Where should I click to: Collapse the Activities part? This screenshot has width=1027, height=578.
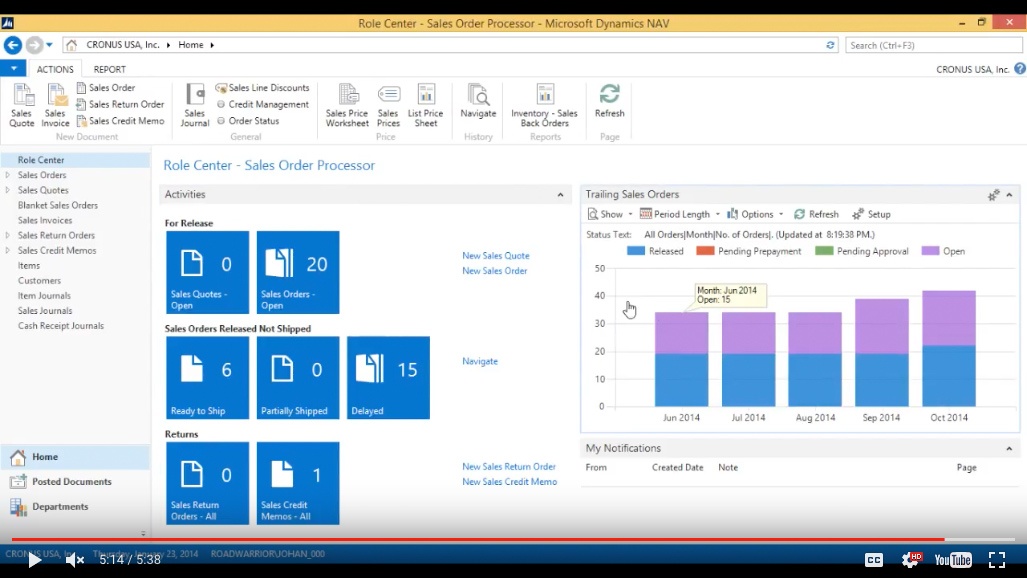tap(560, 195)
